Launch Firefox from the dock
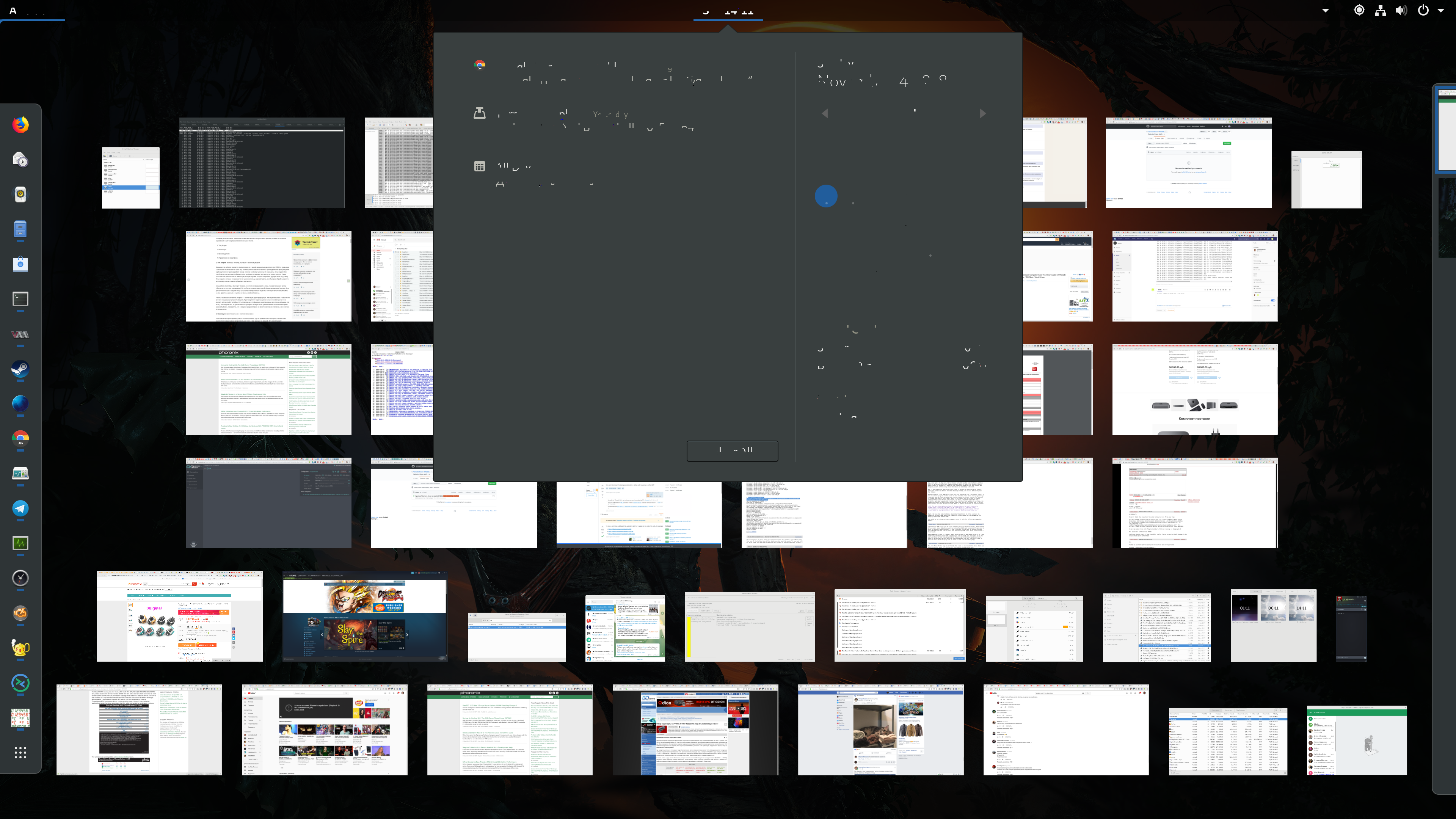This screenshot has width=1456, height=819. coord(20,125)
